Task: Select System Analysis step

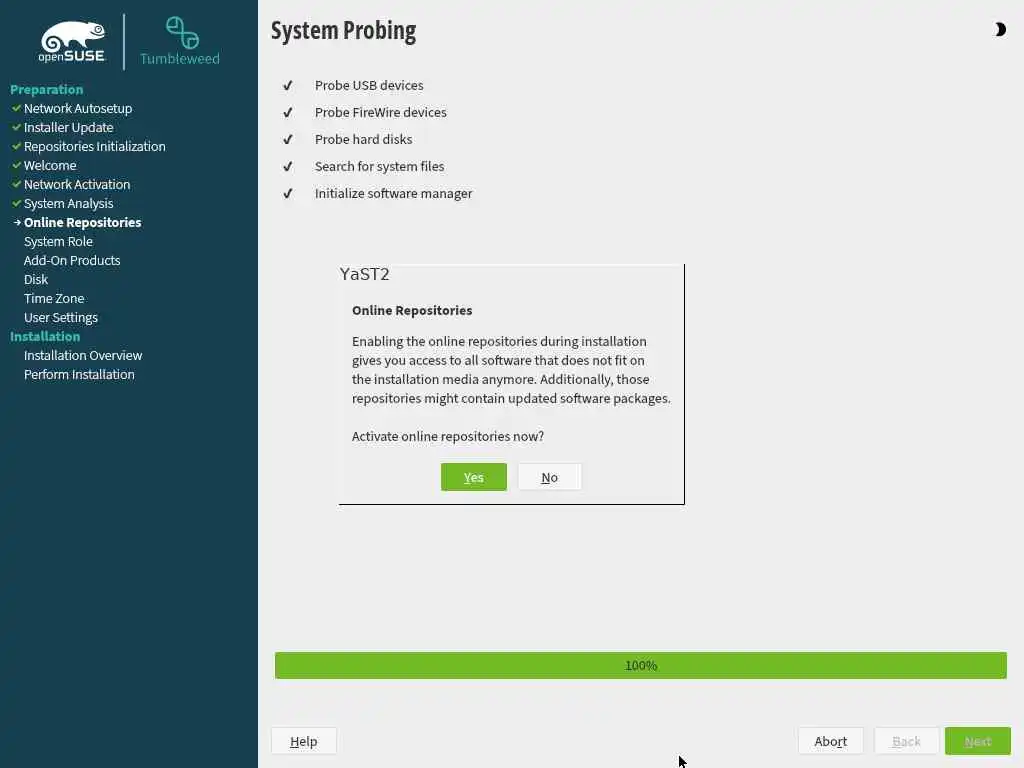Action: click(69, 203)
